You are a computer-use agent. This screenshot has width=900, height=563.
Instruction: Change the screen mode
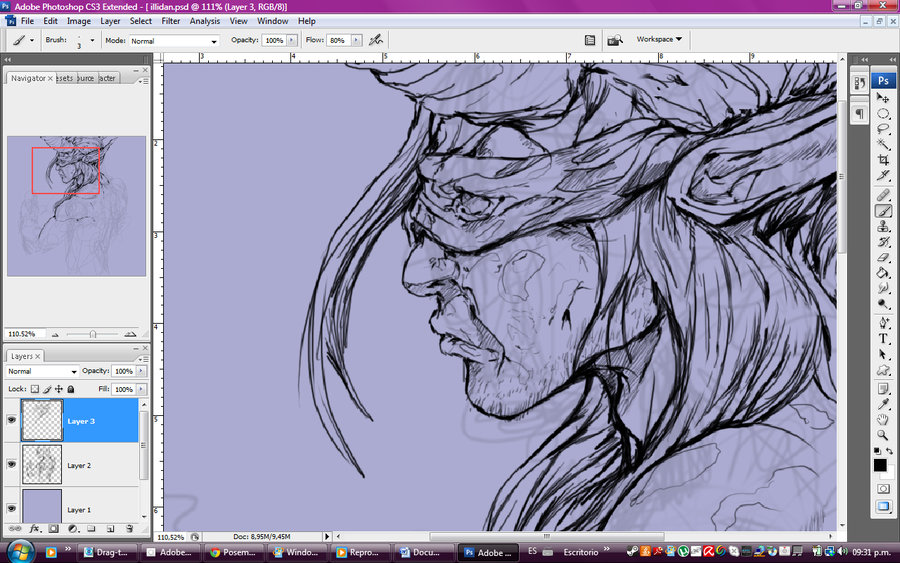(883, 506)
